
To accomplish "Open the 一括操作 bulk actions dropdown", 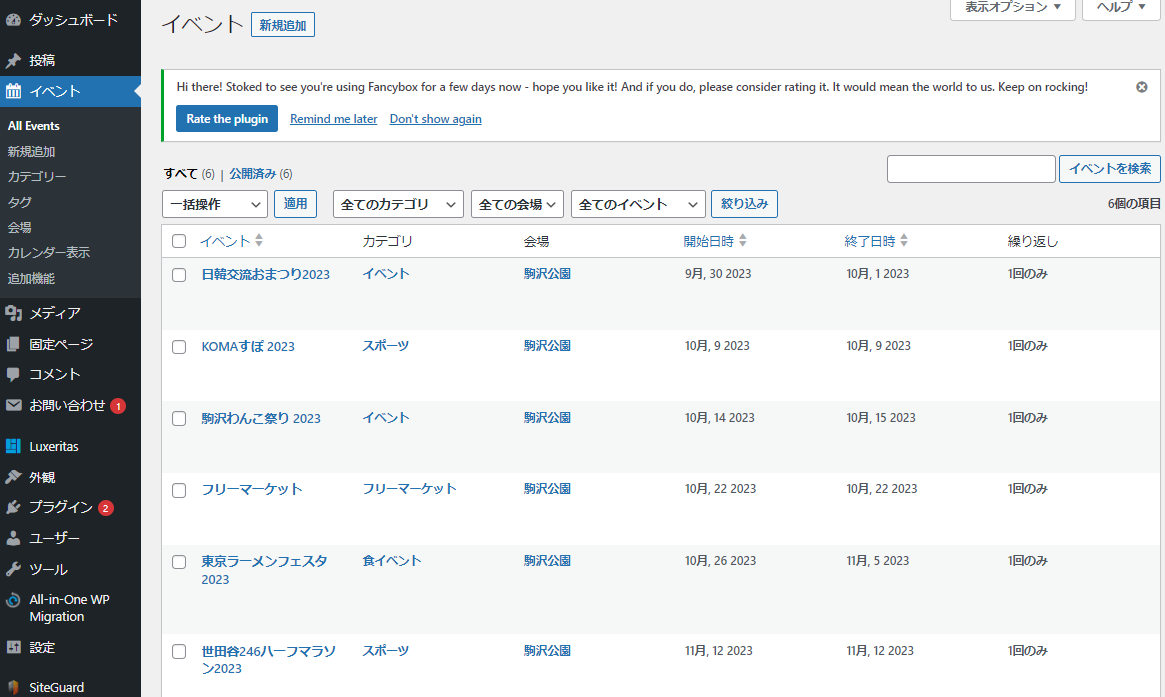I will [x=214, y=204].
